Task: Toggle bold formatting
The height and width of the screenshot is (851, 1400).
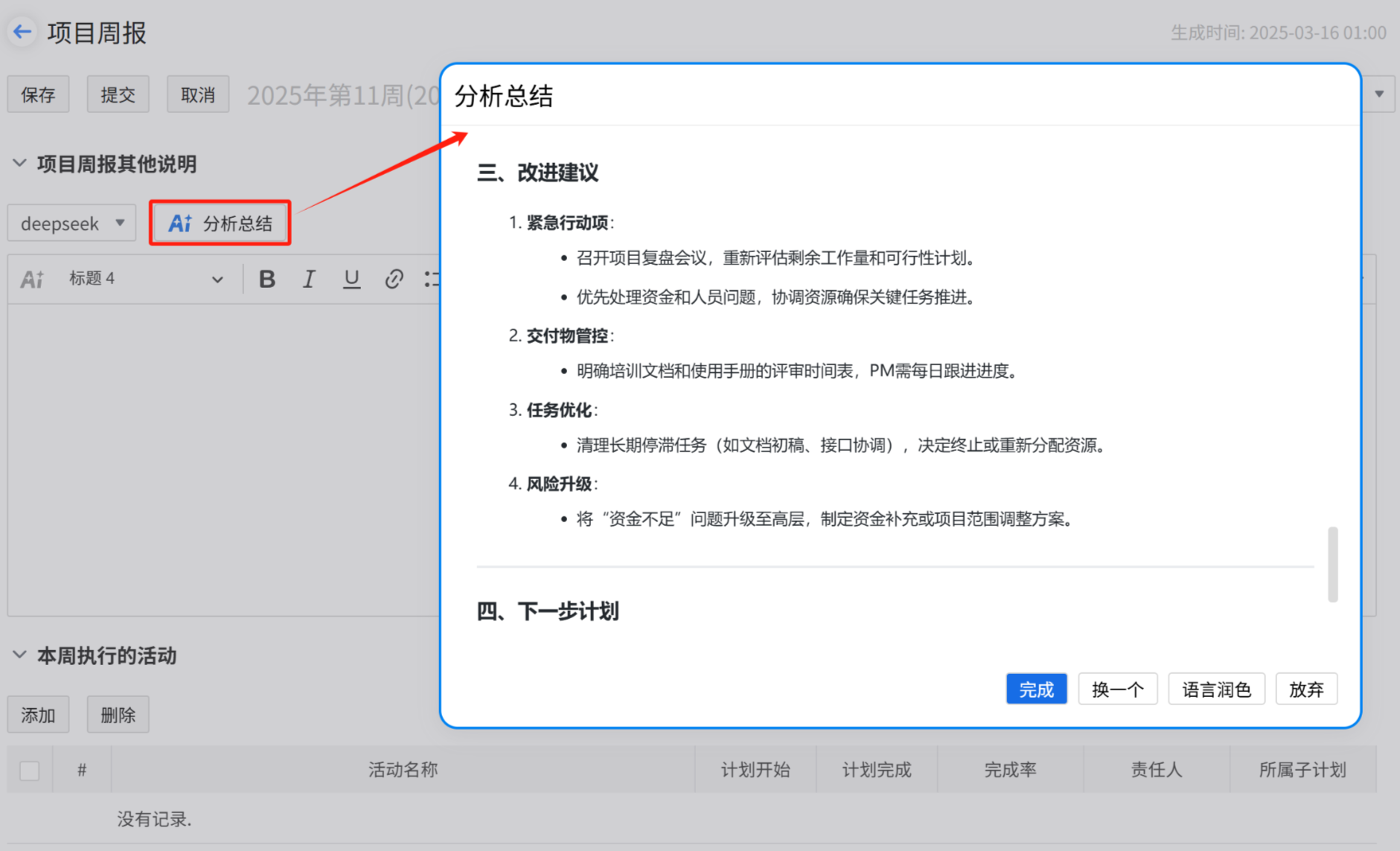Action: (267, 278)
